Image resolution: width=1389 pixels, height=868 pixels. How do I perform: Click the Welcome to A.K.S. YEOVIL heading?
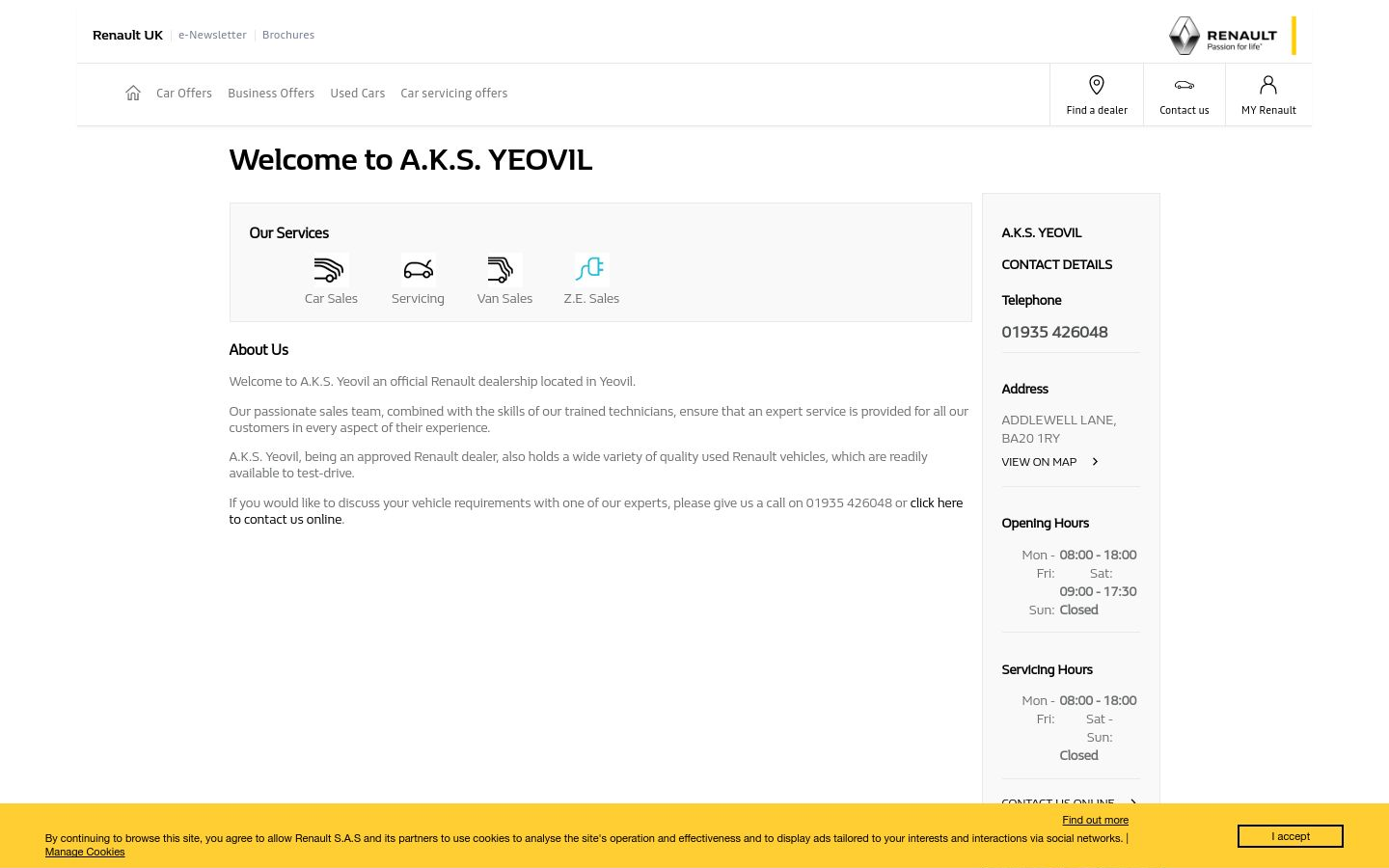[411, 159]
